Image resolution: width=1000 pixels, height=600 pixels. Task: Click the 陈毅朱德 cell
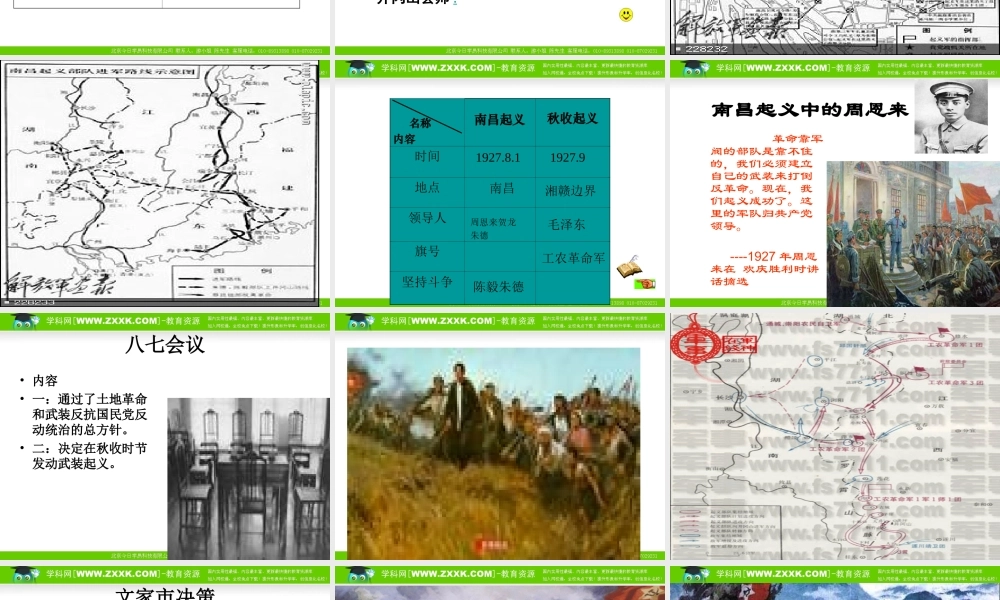coord(498,287)
